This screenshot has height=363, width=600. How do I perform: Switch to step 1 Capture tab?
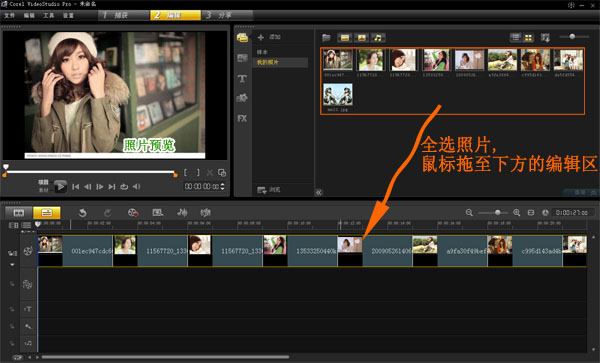coord(124,15)
